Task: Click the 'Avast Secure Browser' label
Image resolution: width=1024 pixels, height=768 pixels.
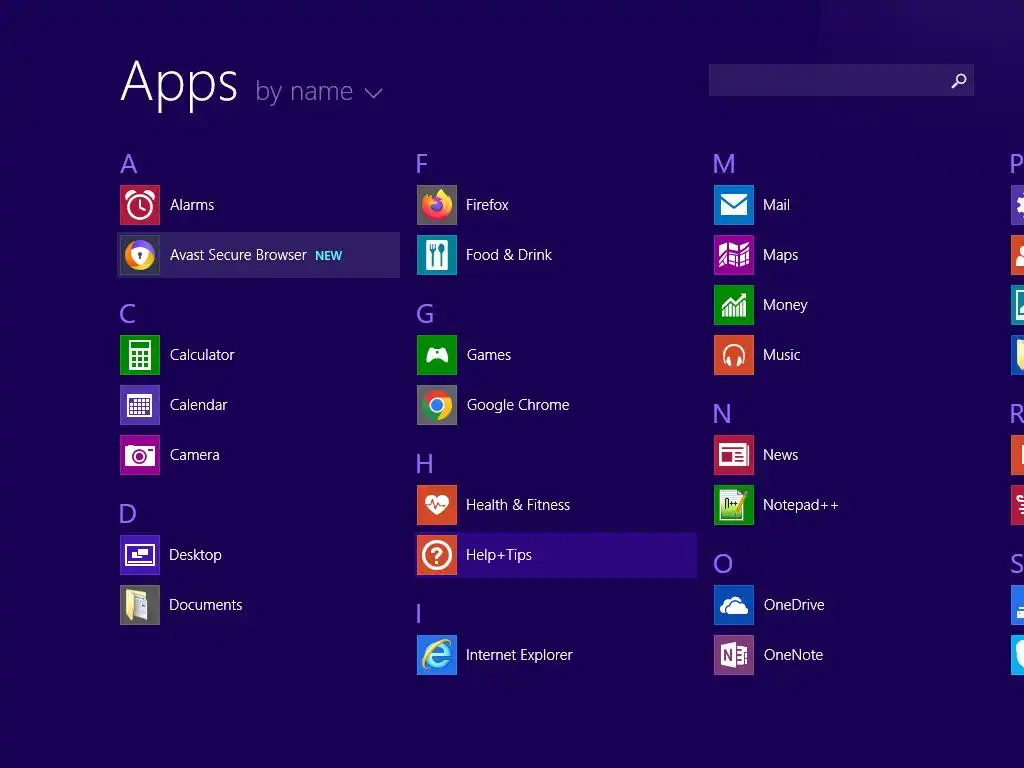Action: [x=238, y=255]
